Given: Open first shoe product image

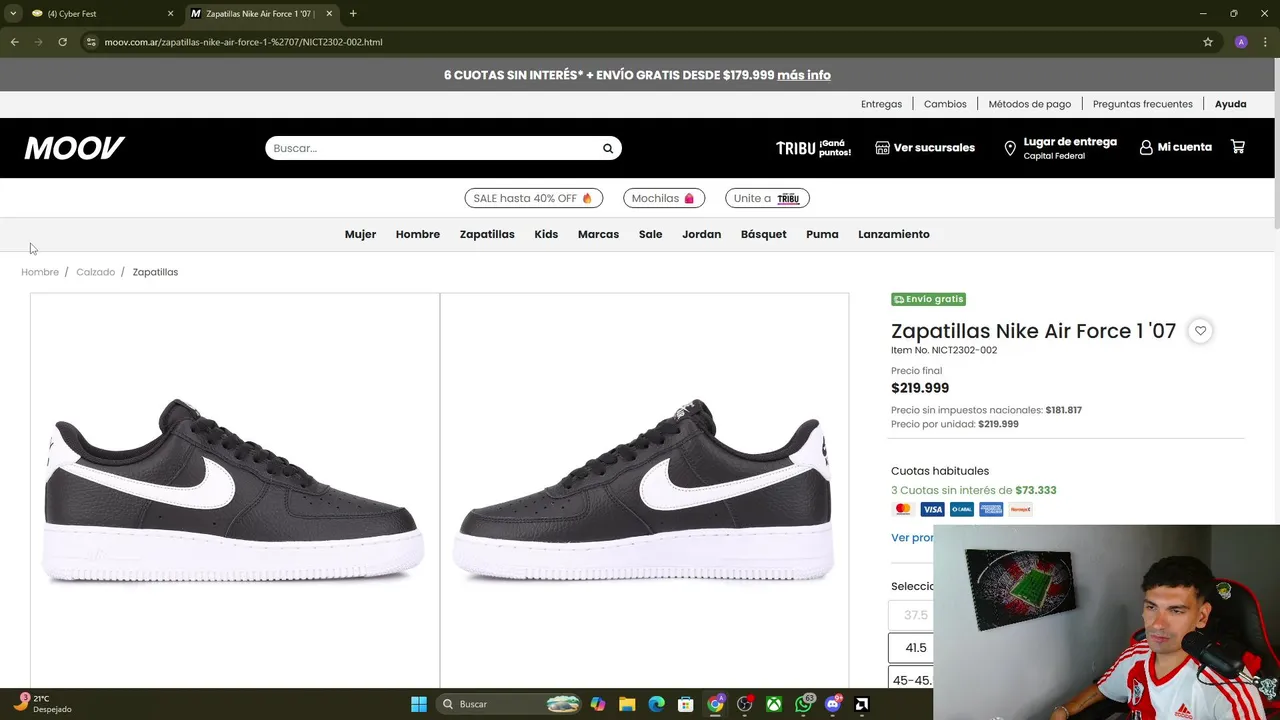Looking at the screenshot, I should click(x=235, y=490).
